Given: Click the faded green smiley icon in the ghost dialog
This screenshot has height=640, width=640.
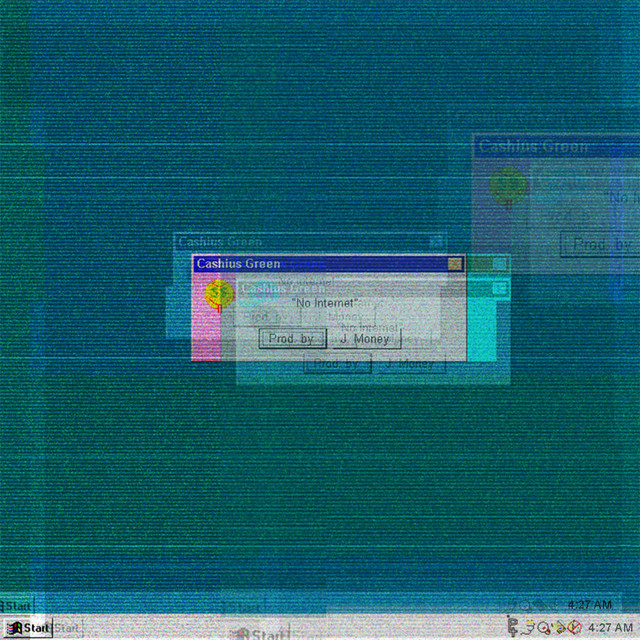Looking at the screenshot, I should coord(507,184).
